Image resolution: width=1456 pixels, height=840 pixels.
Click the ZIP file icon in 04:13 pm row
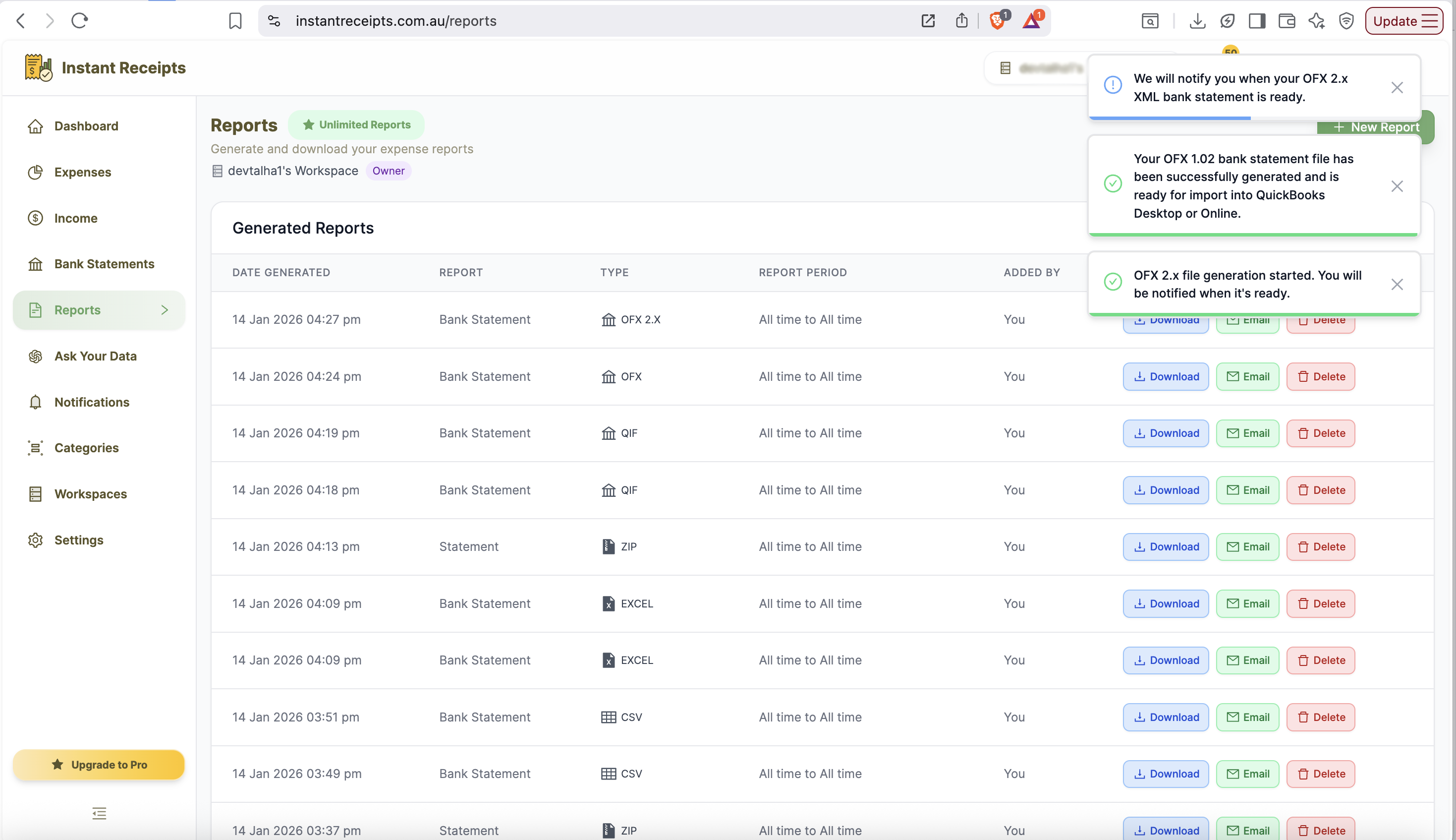coord(608,547)
